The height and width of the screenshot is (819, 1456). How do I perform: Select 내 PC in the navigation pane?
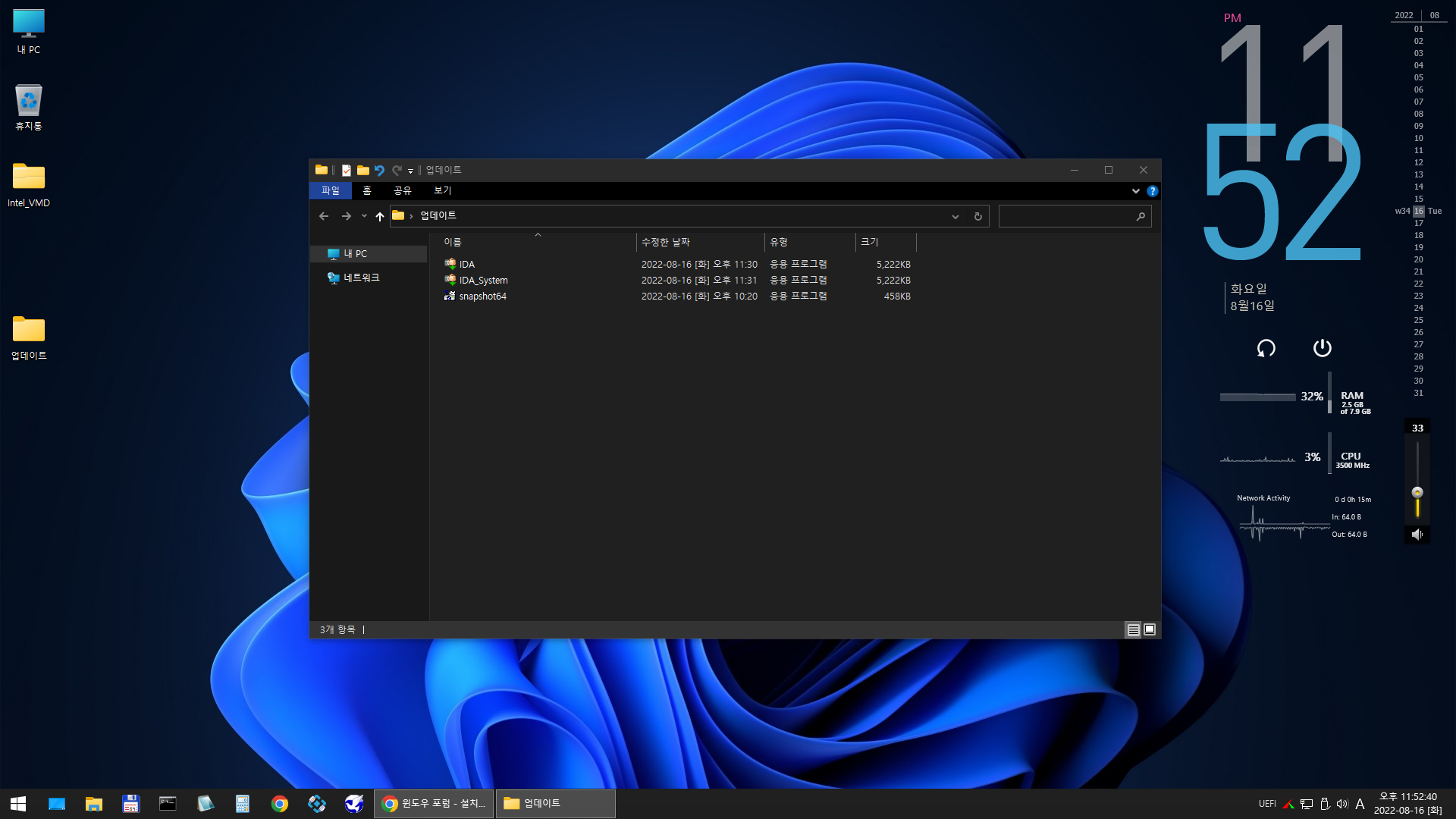click(x=369, y=254)
